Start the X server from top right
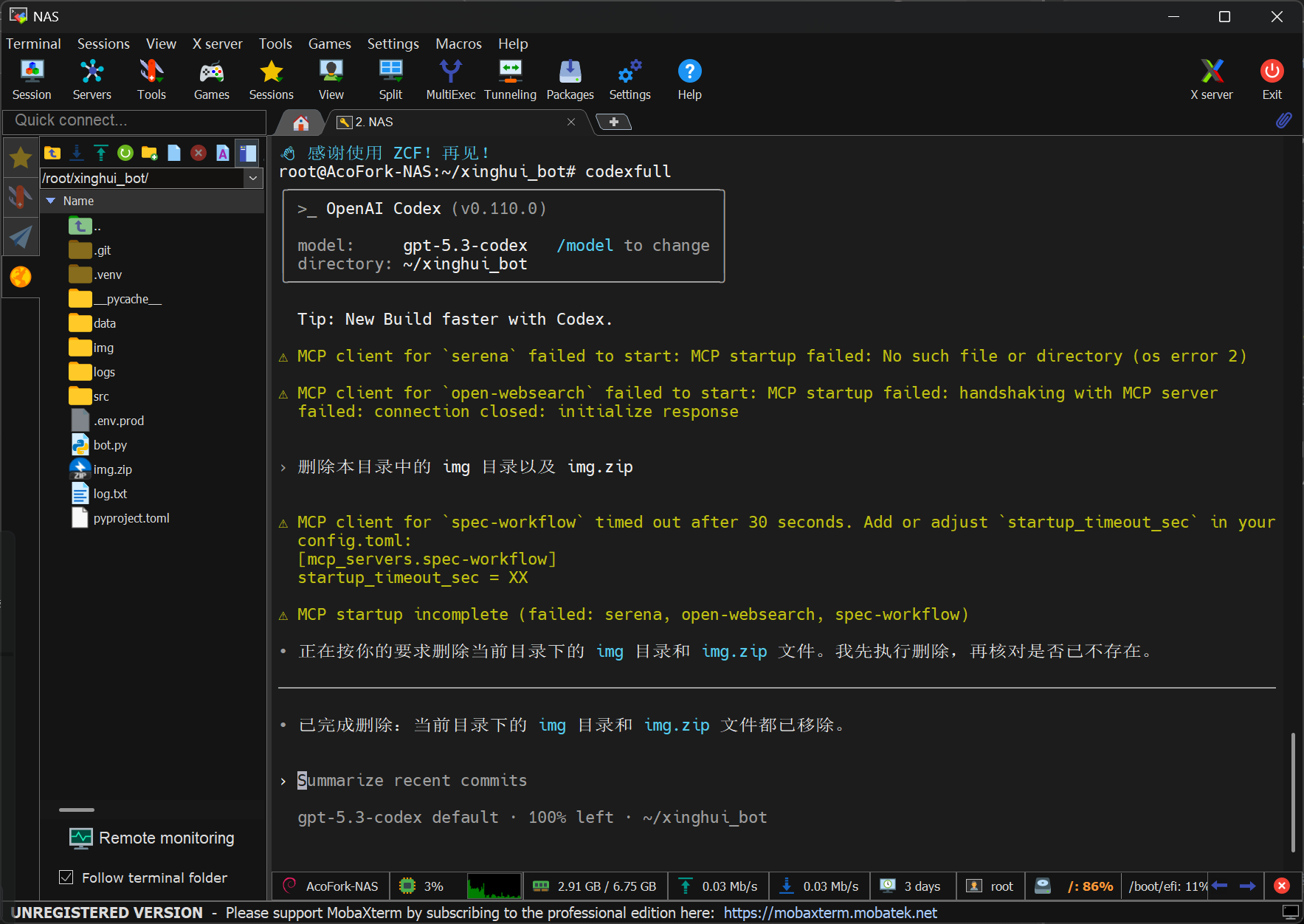The image size is (1304, 924). [1211, 79]
